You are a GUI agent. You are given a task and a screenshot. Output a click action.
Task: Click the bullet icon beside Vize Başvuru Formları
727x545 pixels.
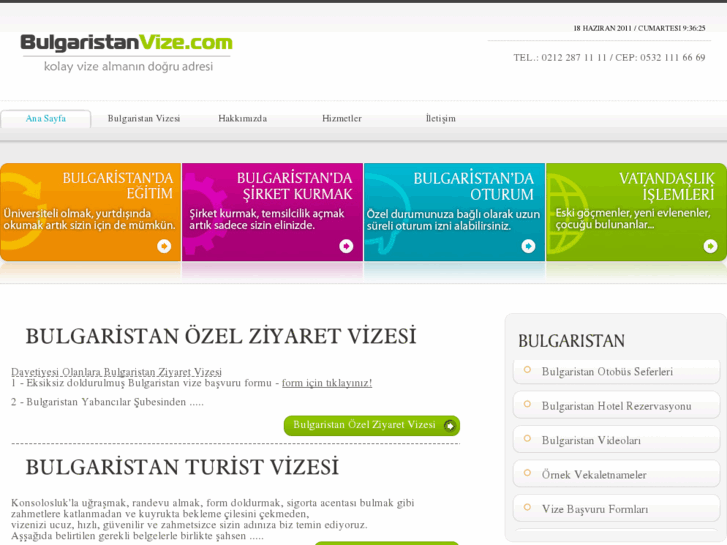point(527,507)
